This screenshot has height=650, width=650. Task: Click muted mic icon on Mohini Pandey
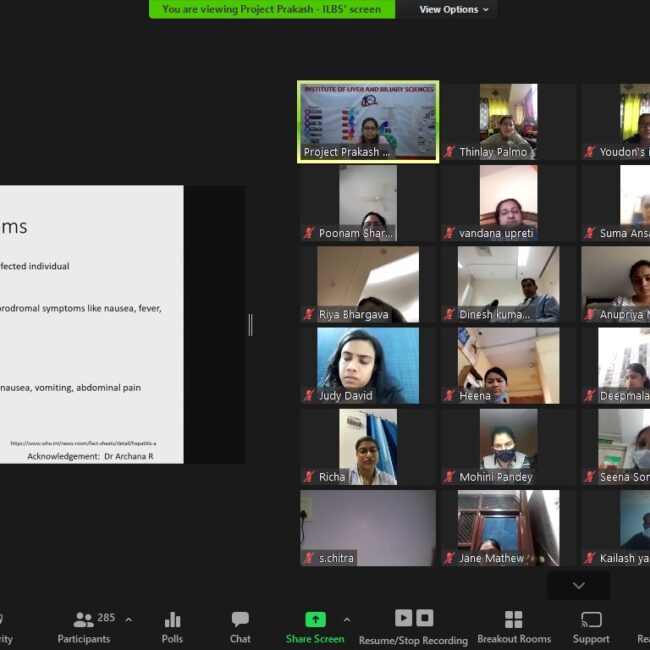[450, 477]
